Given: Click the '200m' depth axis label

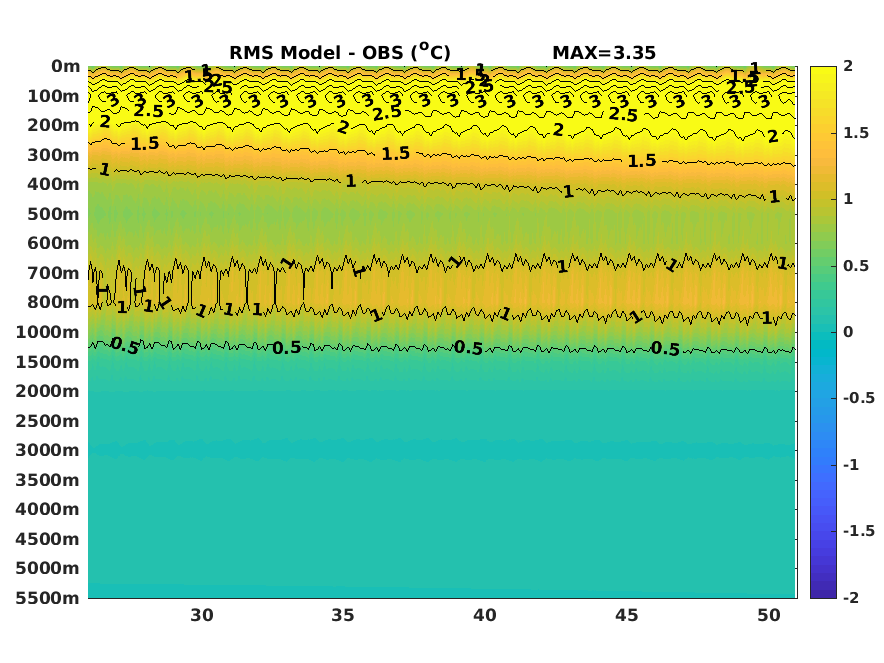Looking at the screenshot, I should click(x=54, y=126).
